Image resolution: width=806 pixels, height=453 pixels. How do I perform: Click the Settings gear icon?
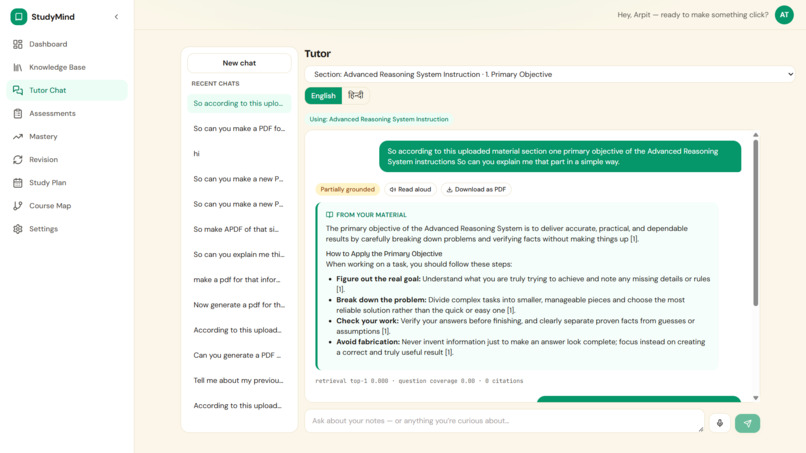pos(18,229)
